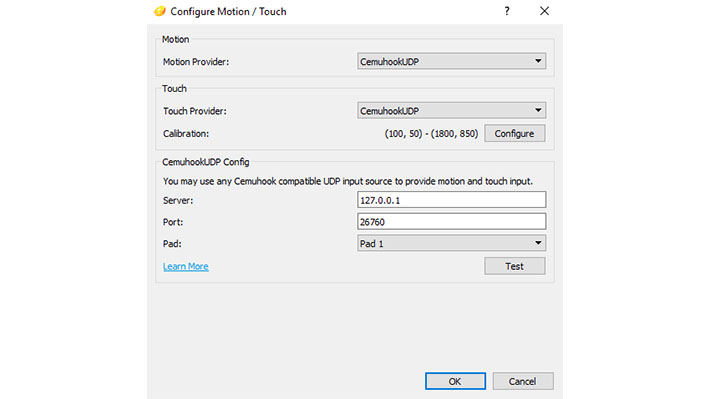Click the dialog title "Configure Motion / Touch"
Screen dimensions: 710x399
click(x=228, y=11)
